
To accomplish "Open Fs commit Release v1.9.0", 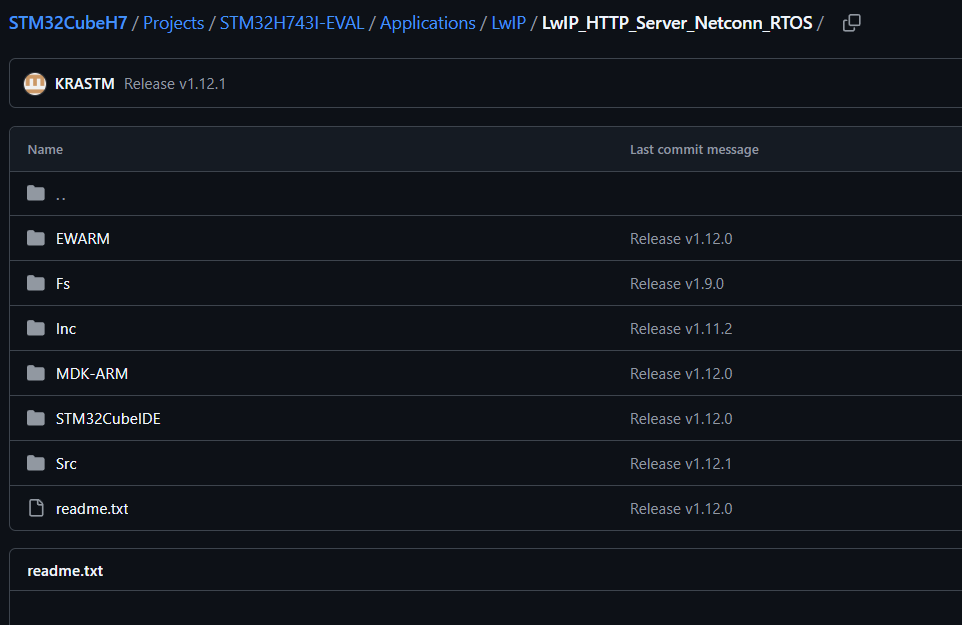I will 677,283.
